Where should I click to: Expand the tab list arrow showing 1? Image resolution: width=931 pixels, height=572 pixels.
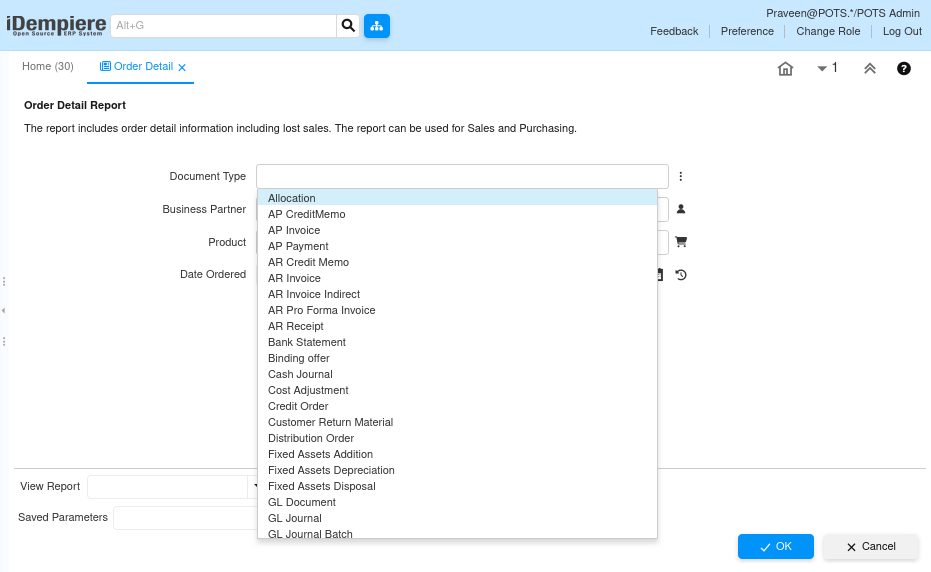(x=827, y=68)
